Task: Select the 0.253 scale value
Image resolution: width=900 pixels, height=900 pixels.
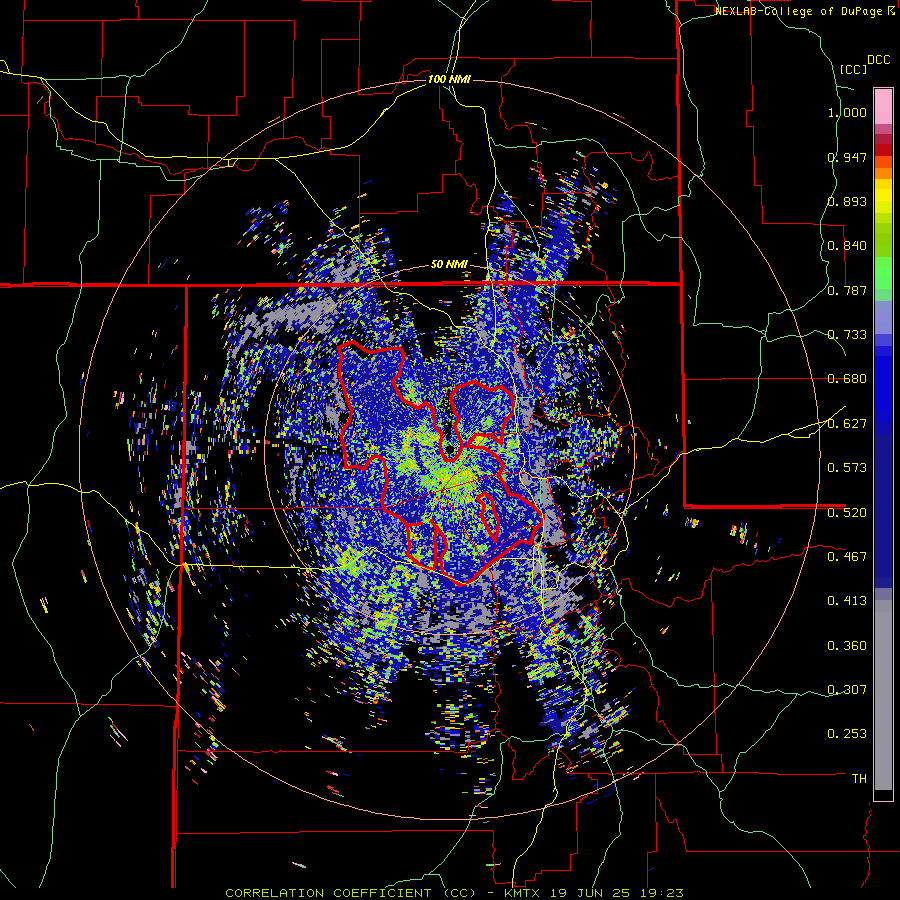Action: tap(847, 734)
